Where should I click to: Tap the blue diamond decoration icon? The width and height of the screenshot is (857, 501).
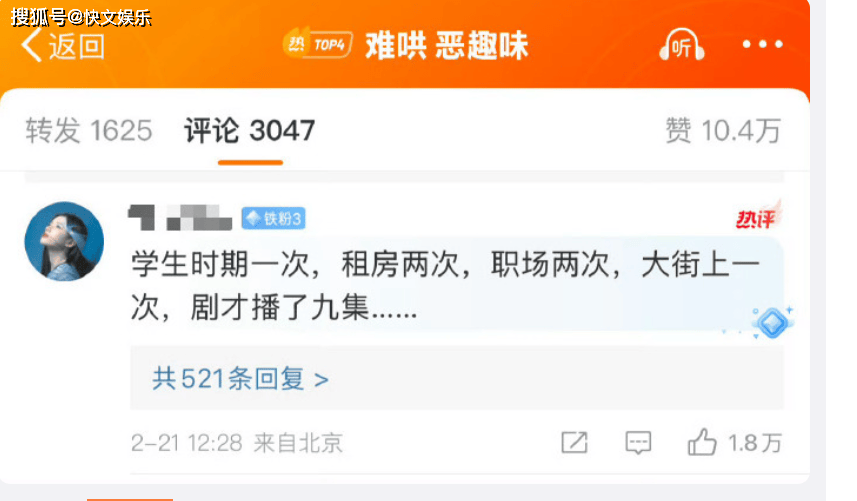click(772, 322)
